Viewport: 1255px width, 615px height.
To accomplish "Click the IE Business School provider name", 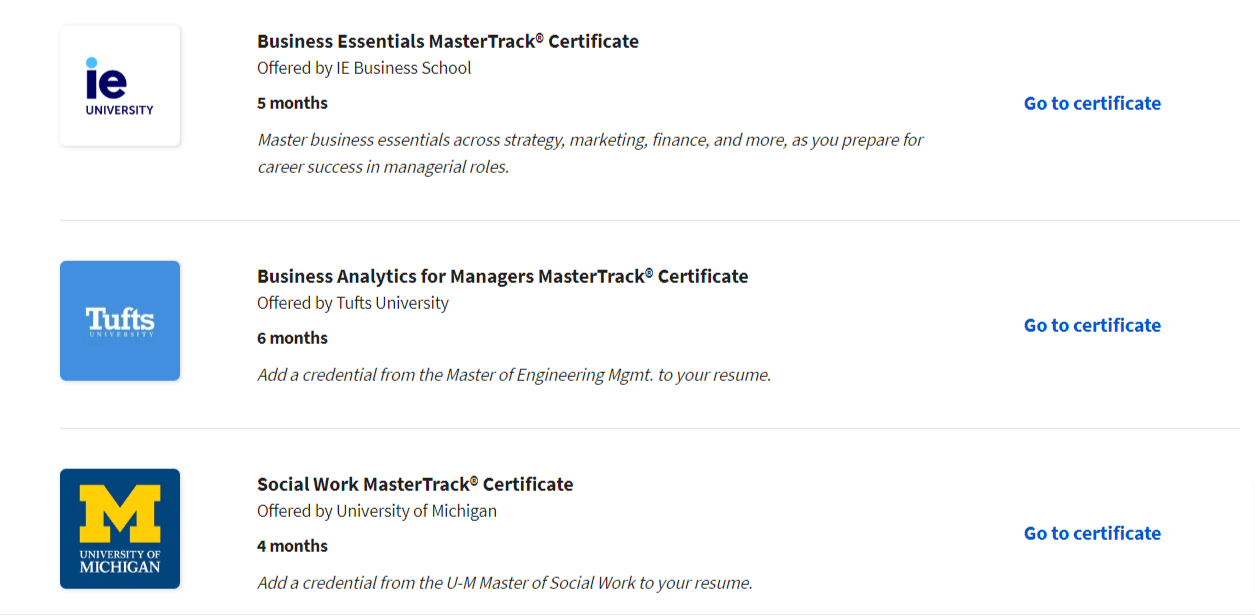I will coord(364,67).
